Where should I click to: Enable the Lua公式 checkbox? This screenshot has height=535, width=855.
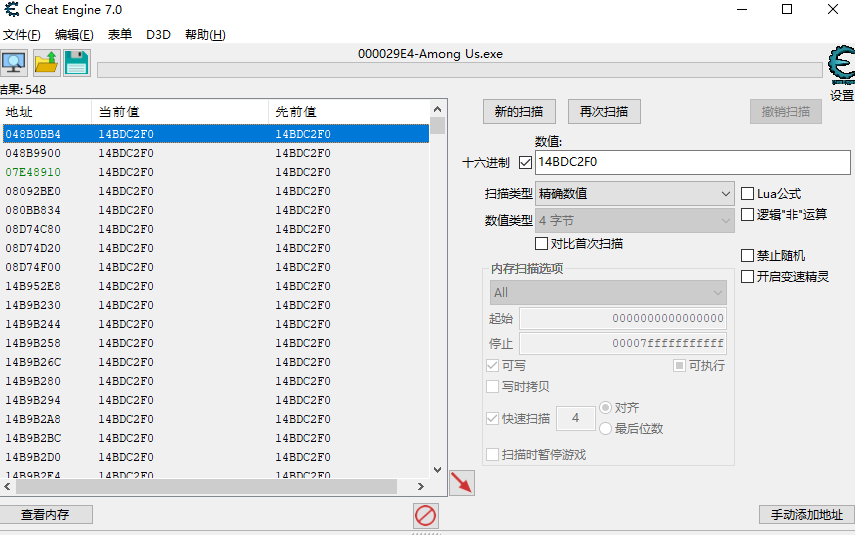pyautogui.click(x=748, y=194)
